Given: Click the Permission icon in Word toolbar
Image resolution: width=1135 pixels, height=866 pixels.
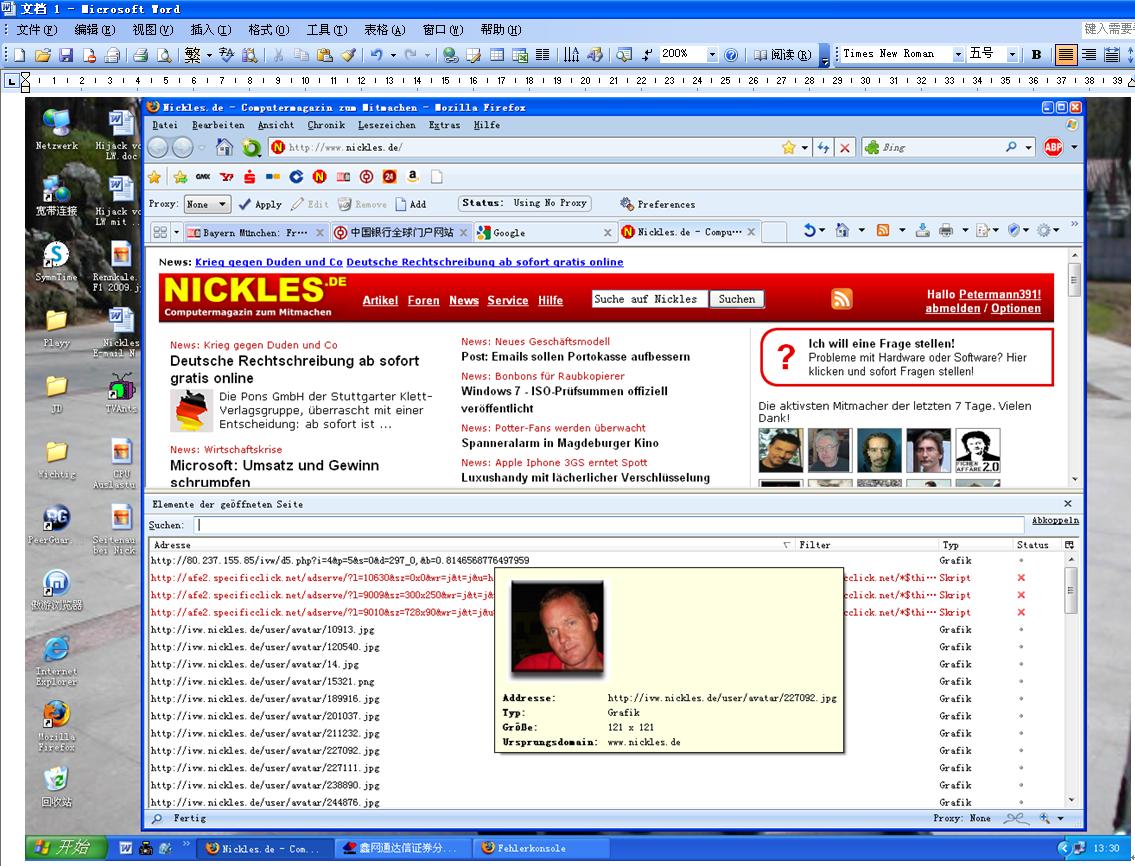Looking at the screenshot, I should [x=89, y=55].
